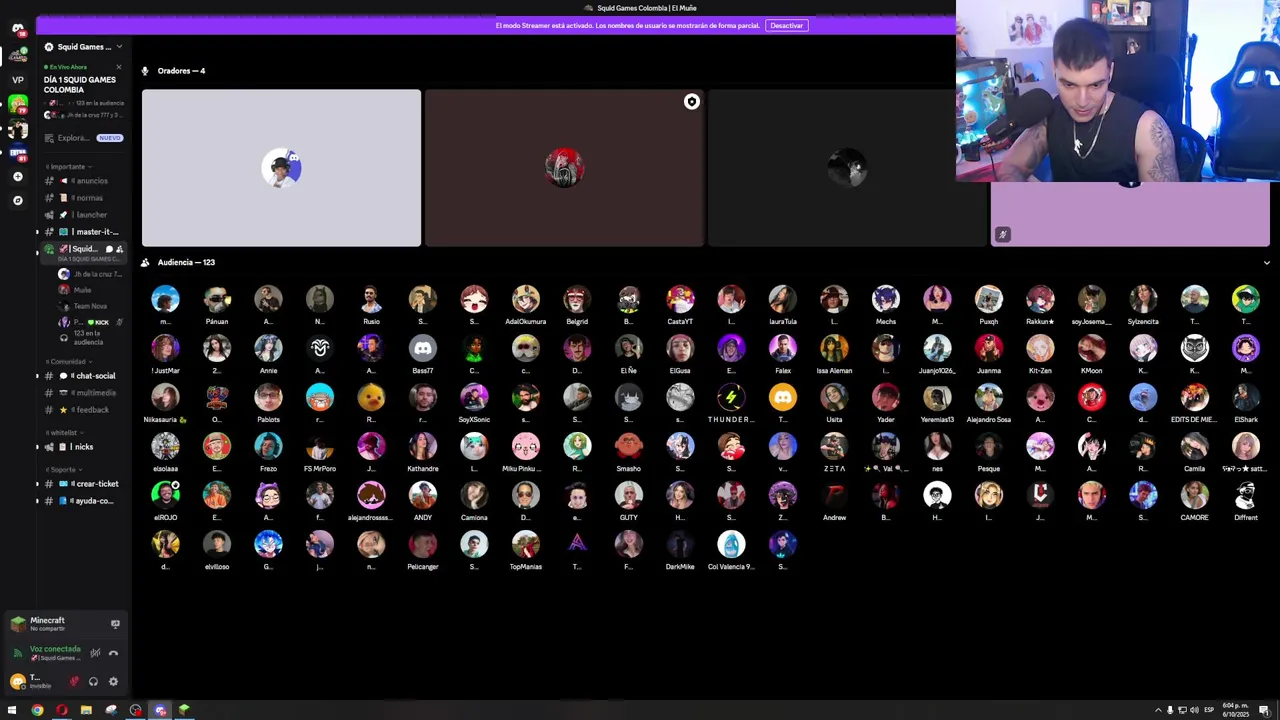Toggle deafen with the headphones icon
The height and width of the screenshot is (720, 1280).
pos(93,682)
